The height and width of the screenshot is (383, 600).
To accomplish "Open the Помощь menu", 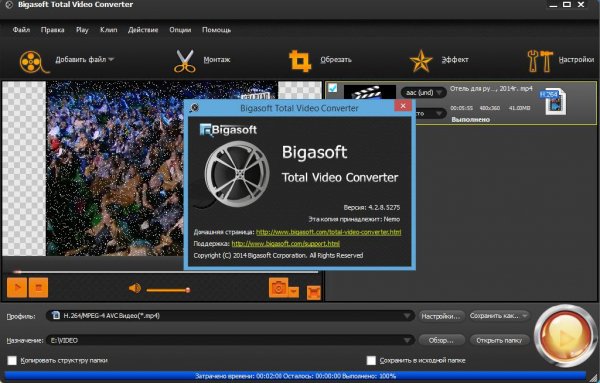I will (217, 29).
